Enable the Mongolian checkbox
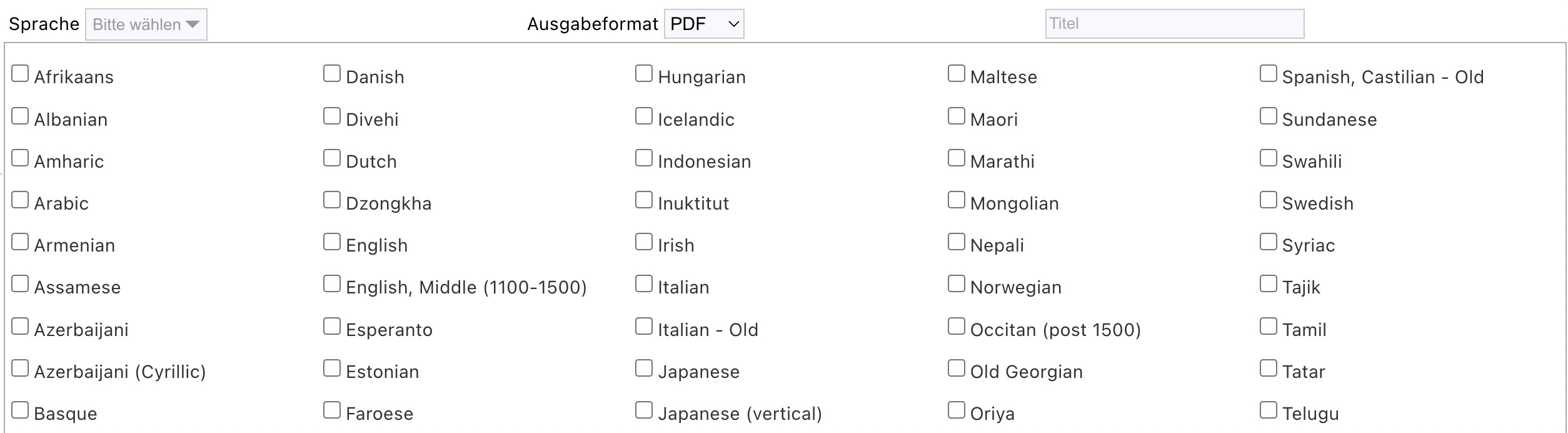 (957, 200)
